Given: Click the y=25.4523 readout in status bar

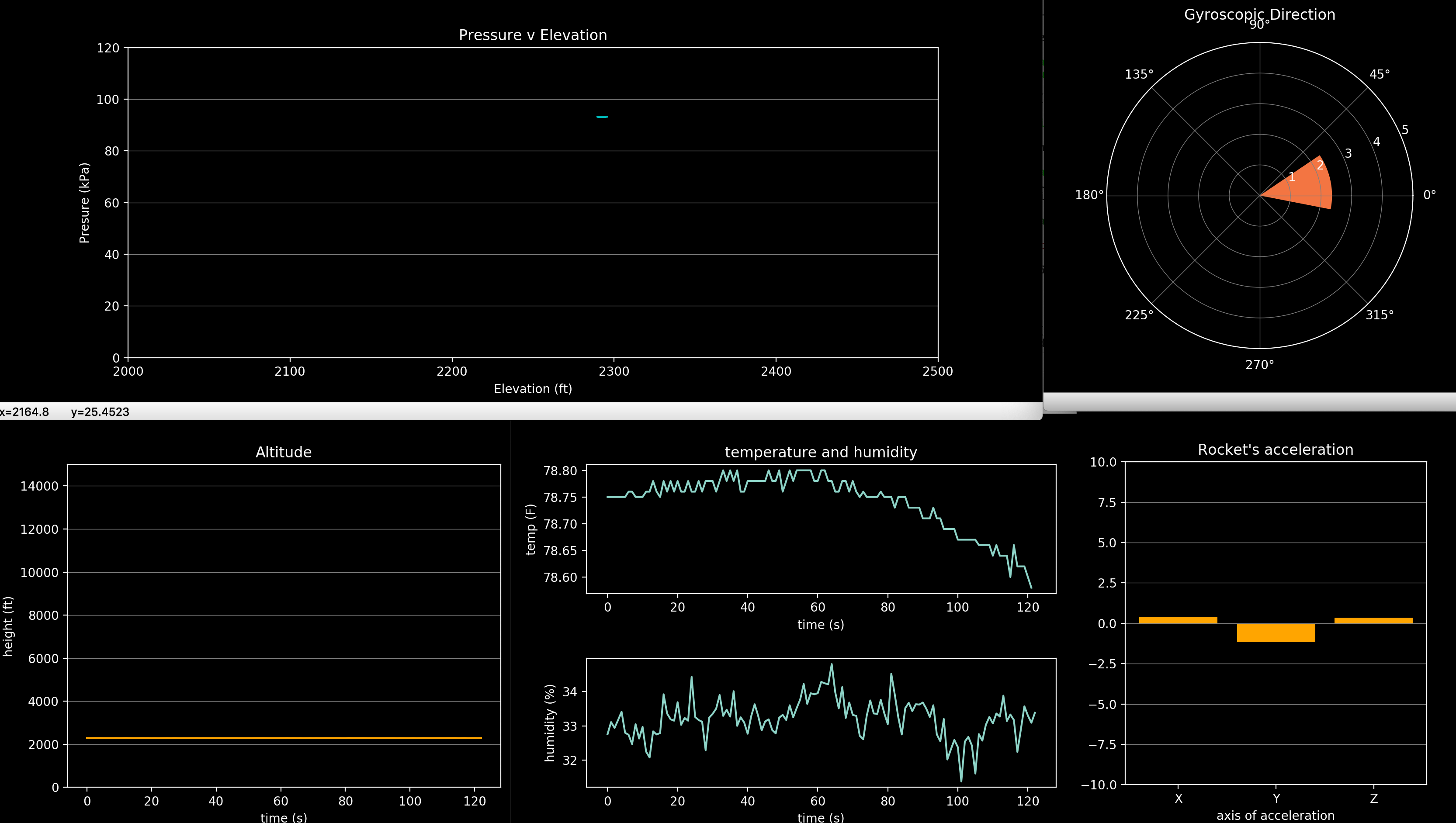Looking at the screenshot, I should tap(100, 412).
